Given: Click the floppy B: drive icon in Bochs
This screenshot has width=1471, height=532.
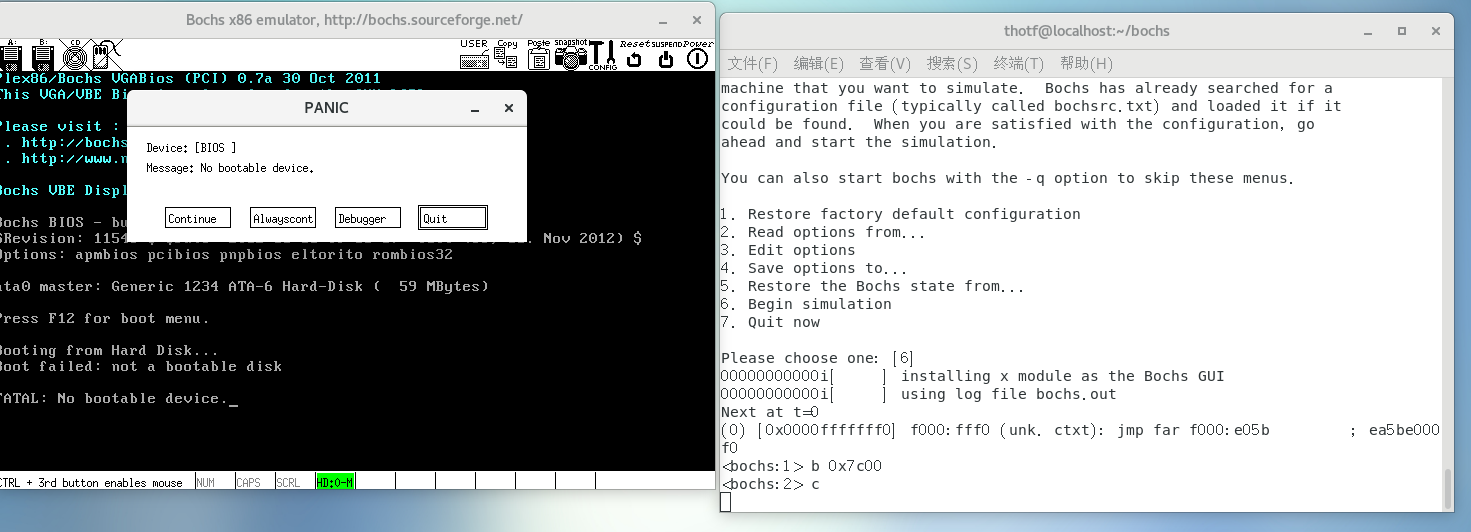Looking at the screenshot, I should 43,54.
